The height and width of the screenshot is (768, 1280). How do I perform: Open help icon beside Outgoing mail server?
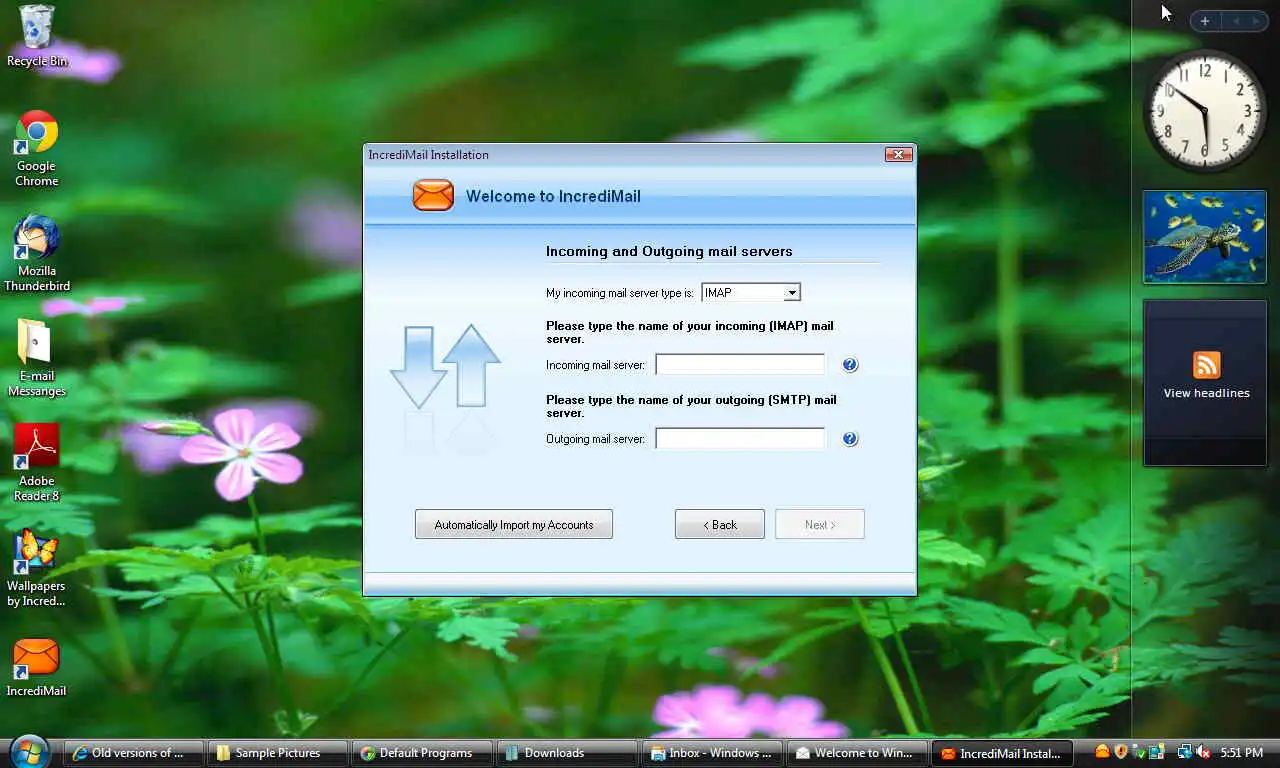tap(850, 439)
